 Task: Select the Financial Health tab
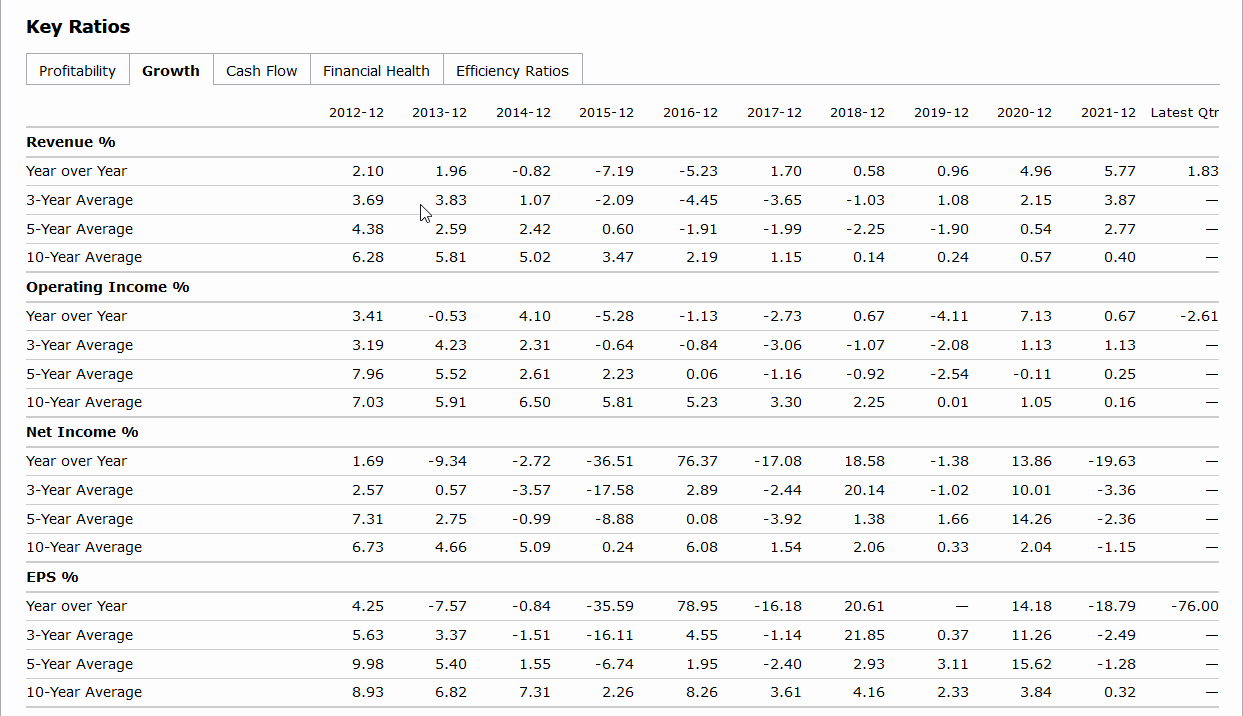pos(376,71)
